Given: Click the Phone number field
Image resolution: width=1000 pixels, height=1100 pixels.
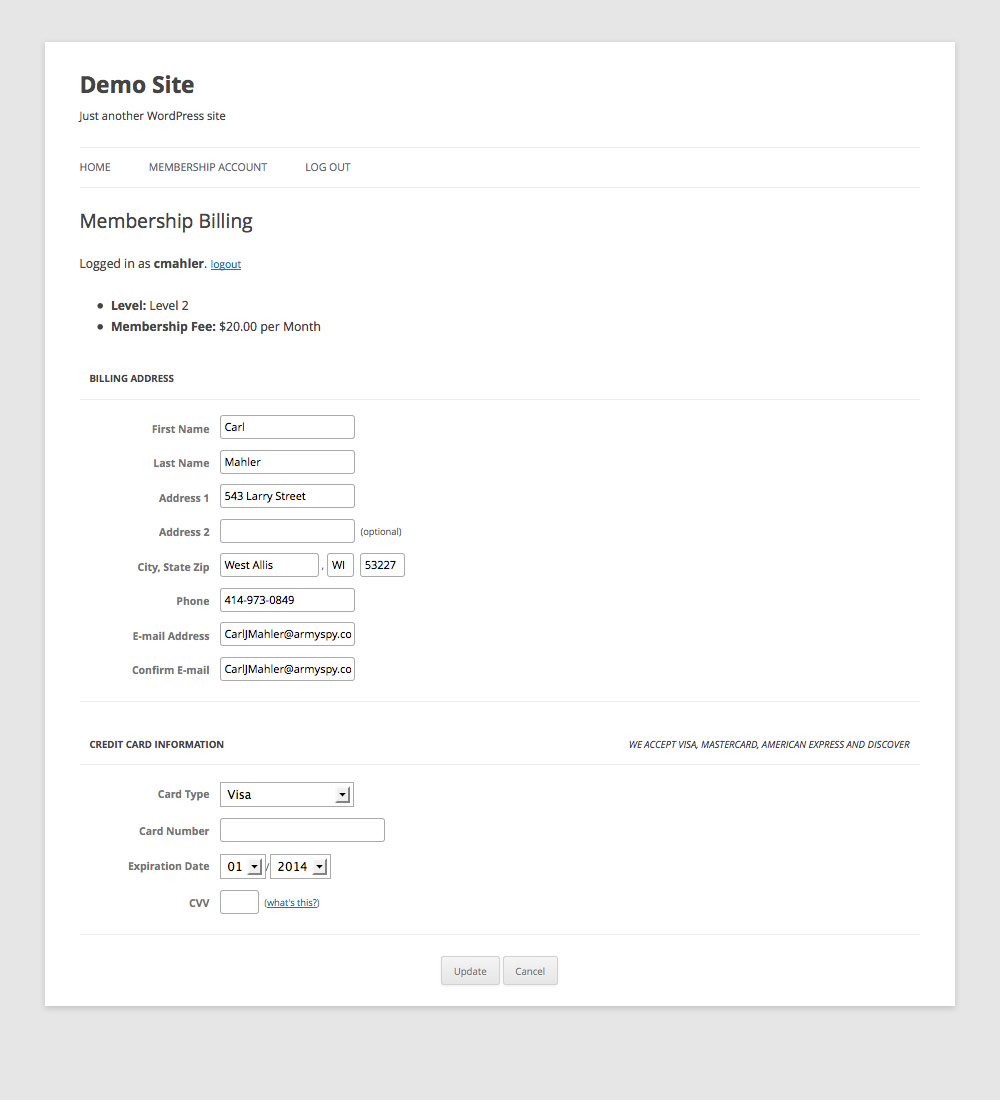Looking at the screenshot, I should click(287, 599).
